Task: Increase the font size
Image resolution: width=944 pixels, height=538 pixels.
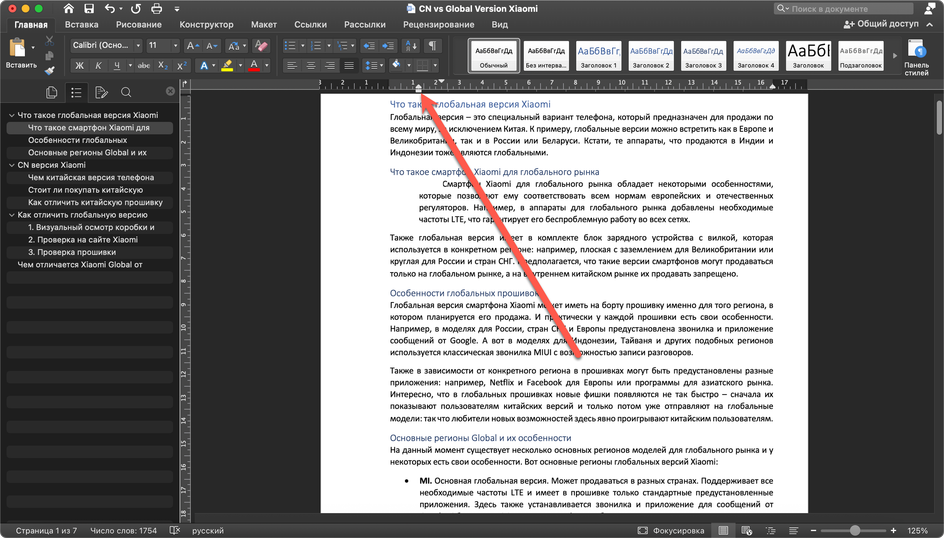Action: click(193, 46)
